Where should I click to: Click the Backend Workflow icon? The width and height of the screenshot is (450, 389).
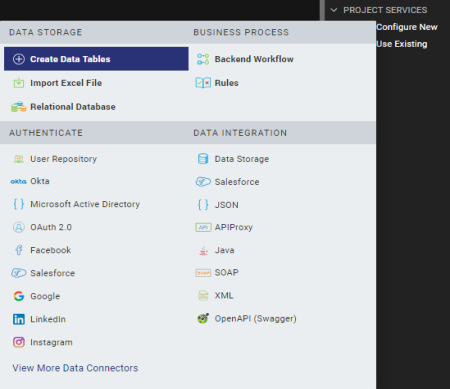(x=203, y=59)
